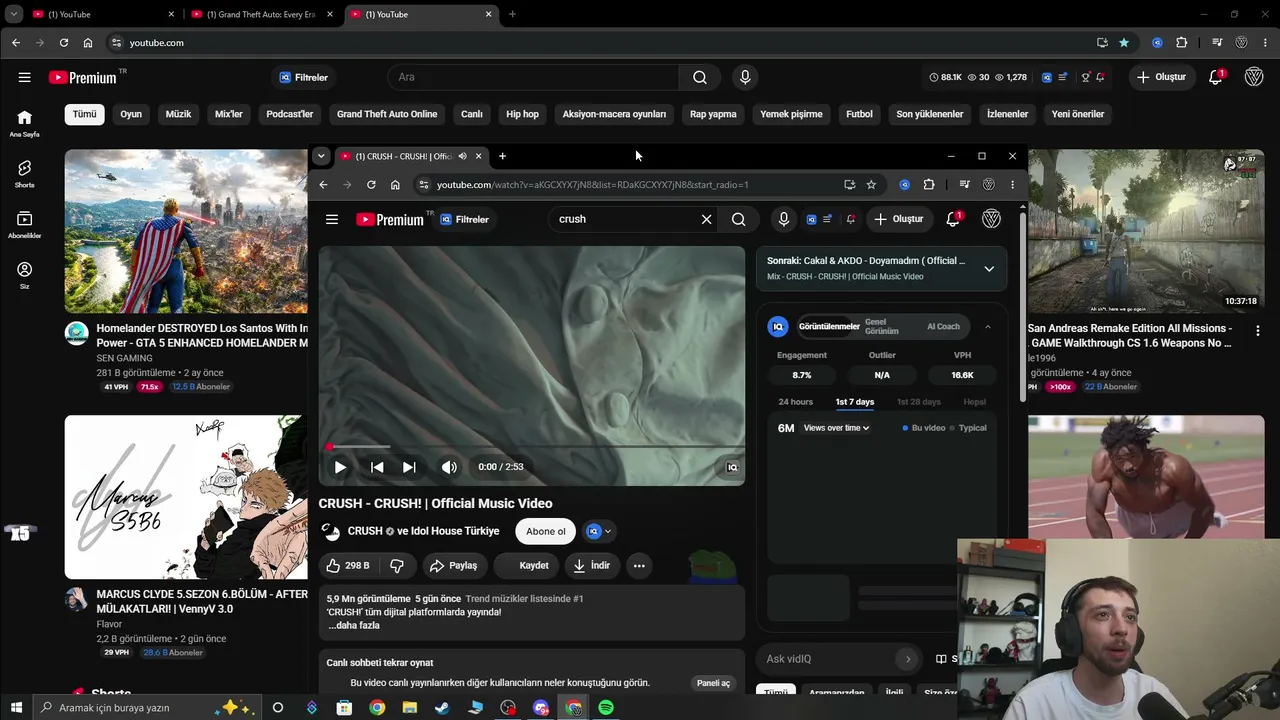
Task: Click Oluştur in the front window
Action: click(x=898, y=219)
